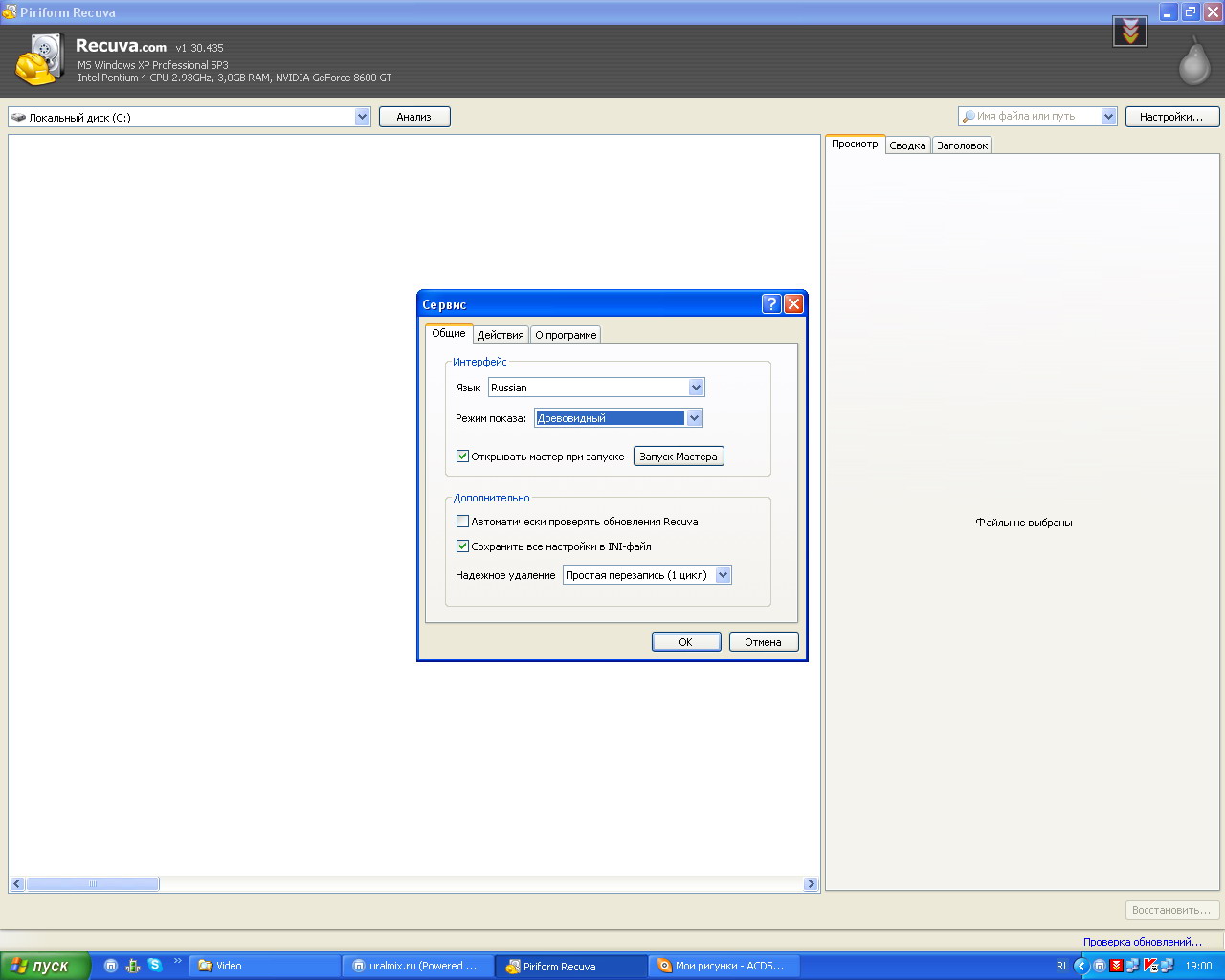The width and height of the screenshot is (1225, 980).
Task: Click the Piriform pear logo
Action: point(1194,61)
